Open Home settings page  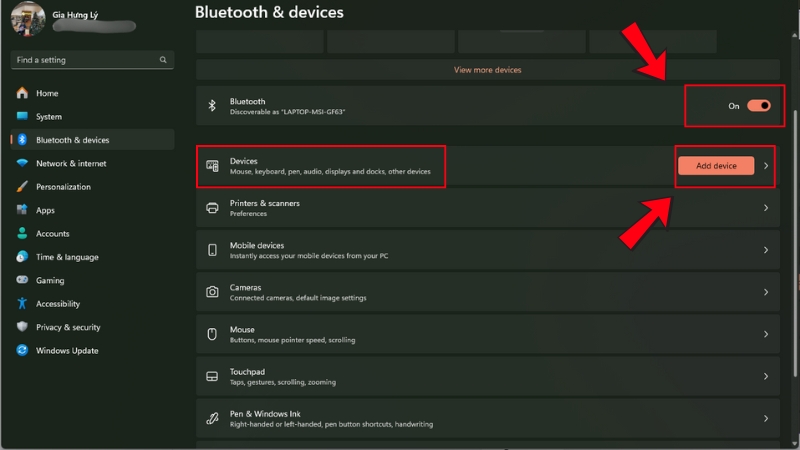coord(92,93)
